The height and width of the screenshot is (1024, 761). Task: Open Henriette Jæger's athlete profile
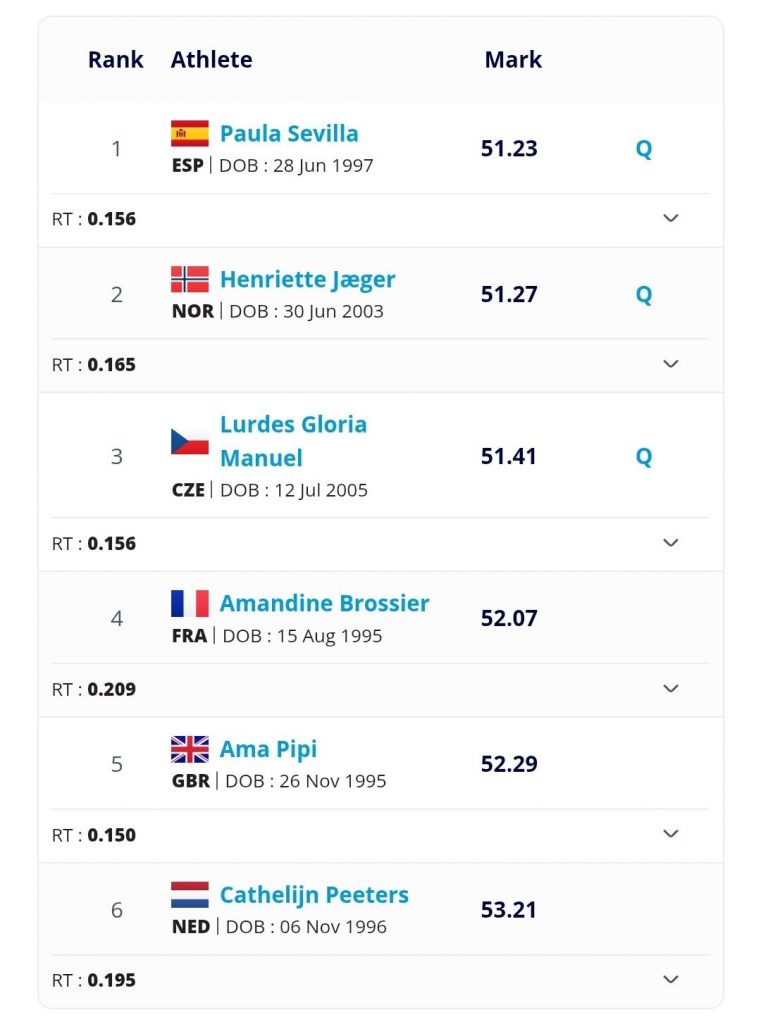pyautogui.click(x=307, y=280)
